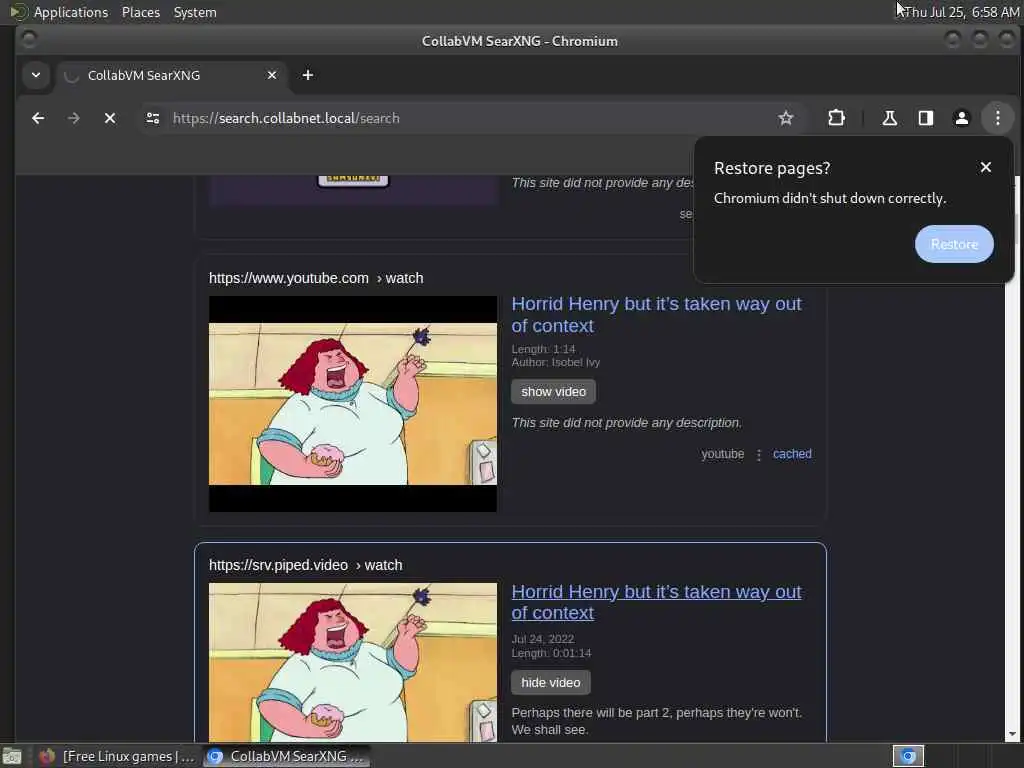Image resolution: width=1024 pixels, height=768 pixels.
Task: Open the profile avatar menu
Action: 961,118
